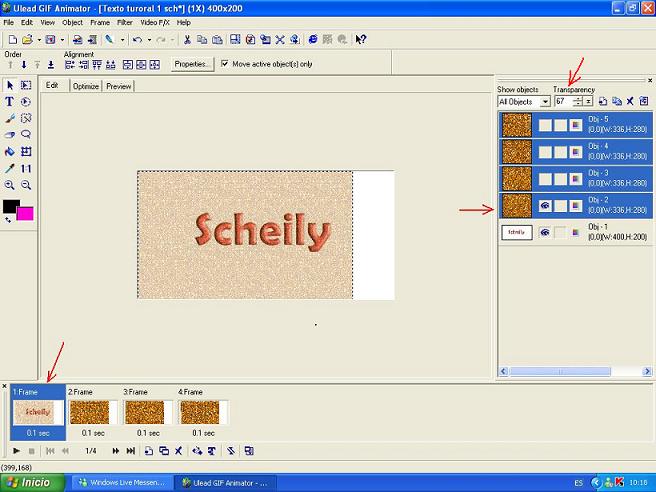
Task: Click the Open file folder icon
Action: click(x=27, y=40)
